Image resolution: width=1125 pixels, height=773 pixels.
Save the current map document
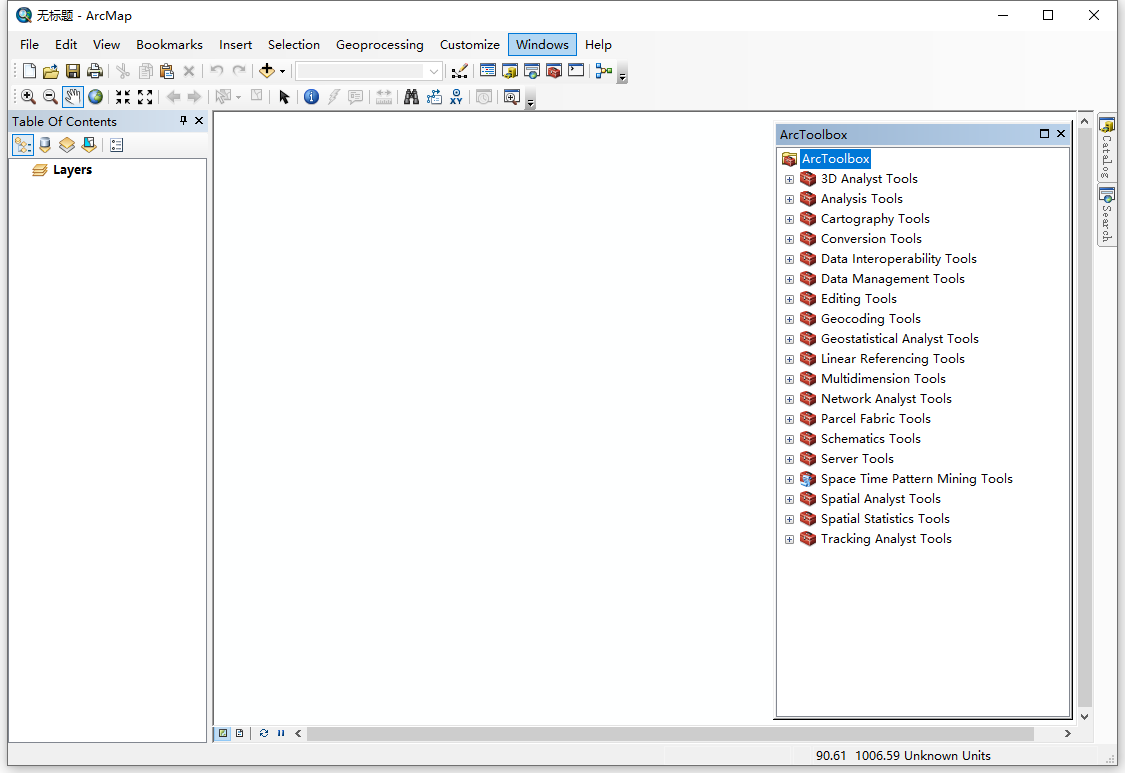click(72, 71)
